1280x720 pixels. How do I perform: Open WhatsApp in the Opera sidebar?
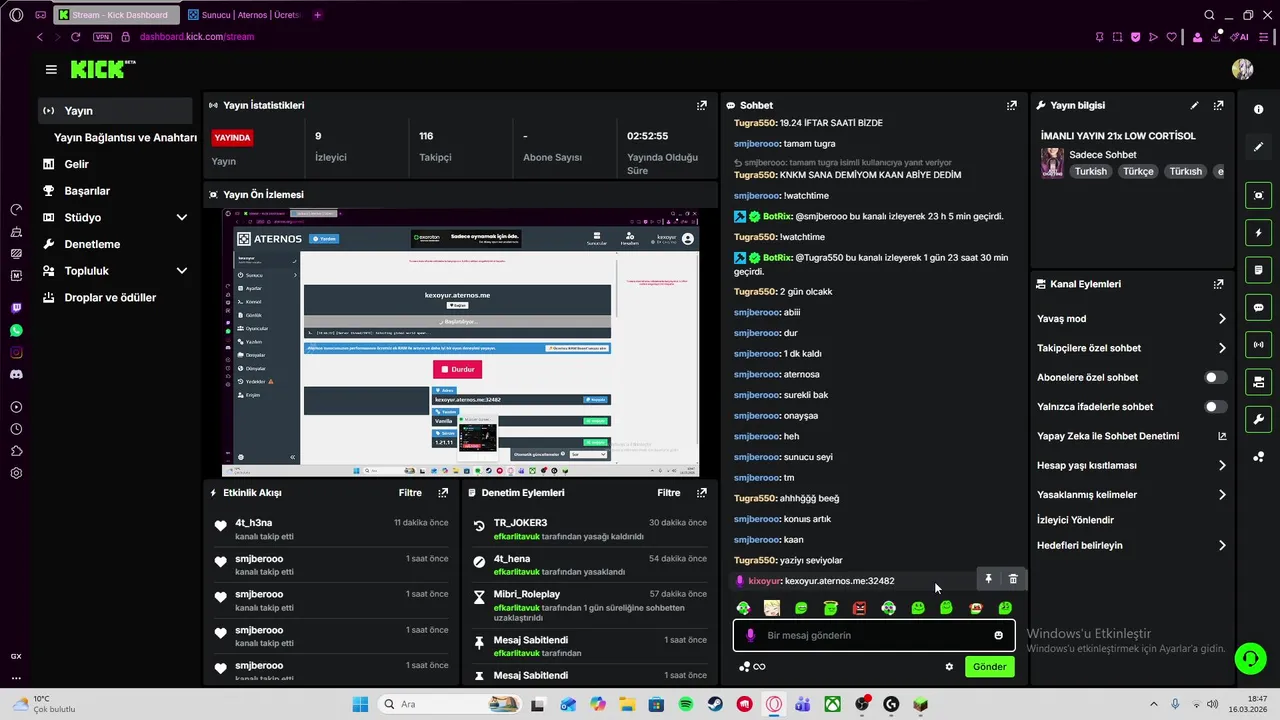[x=16, y=330]
